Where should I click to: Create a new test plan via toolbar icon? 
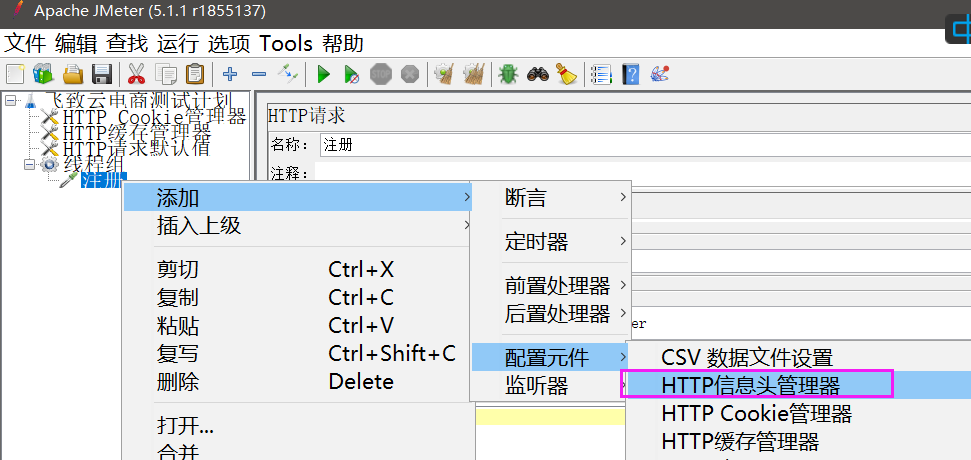tap(15, 75)
